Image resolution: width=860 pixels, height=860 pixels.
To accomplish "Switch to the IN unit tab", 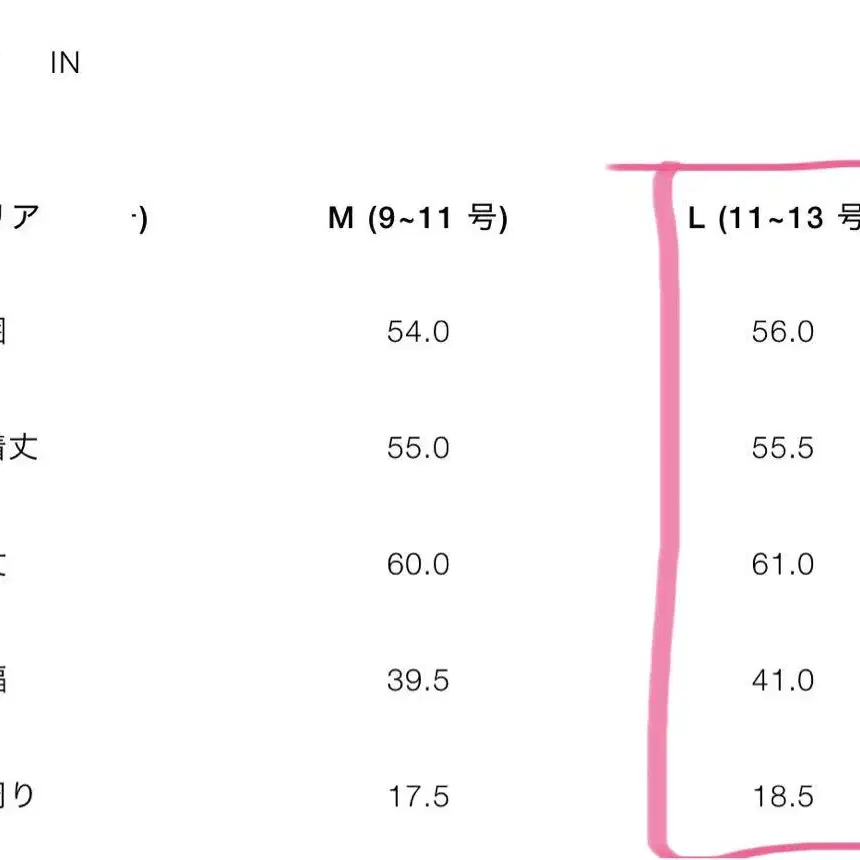I will click(x=65, y=64).
